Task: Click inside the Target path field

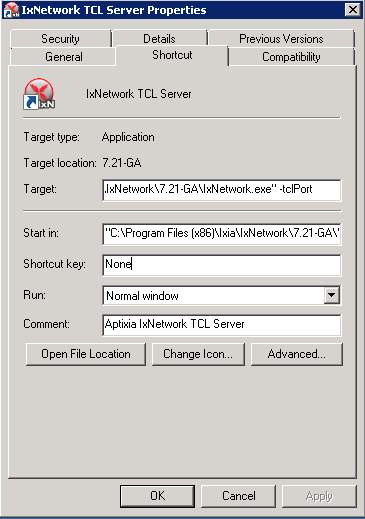Action: (222, 190)
